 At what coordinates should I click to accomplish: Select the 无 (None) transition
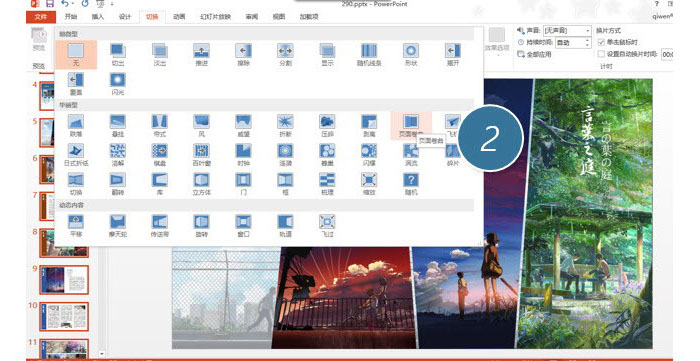(76, 54)
